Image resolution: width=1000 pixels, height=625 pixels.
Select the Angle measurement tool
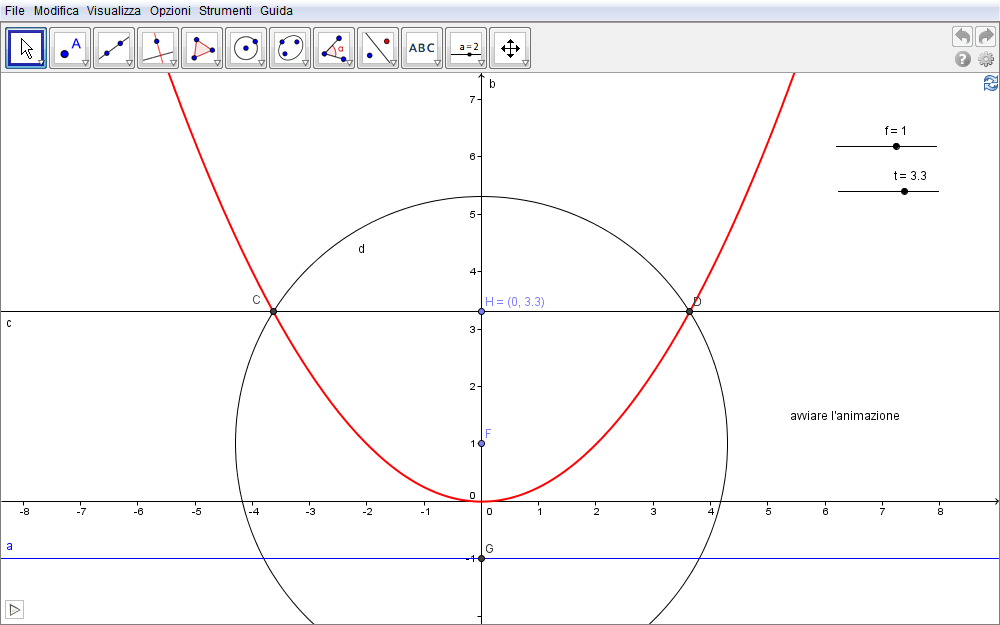333,47
